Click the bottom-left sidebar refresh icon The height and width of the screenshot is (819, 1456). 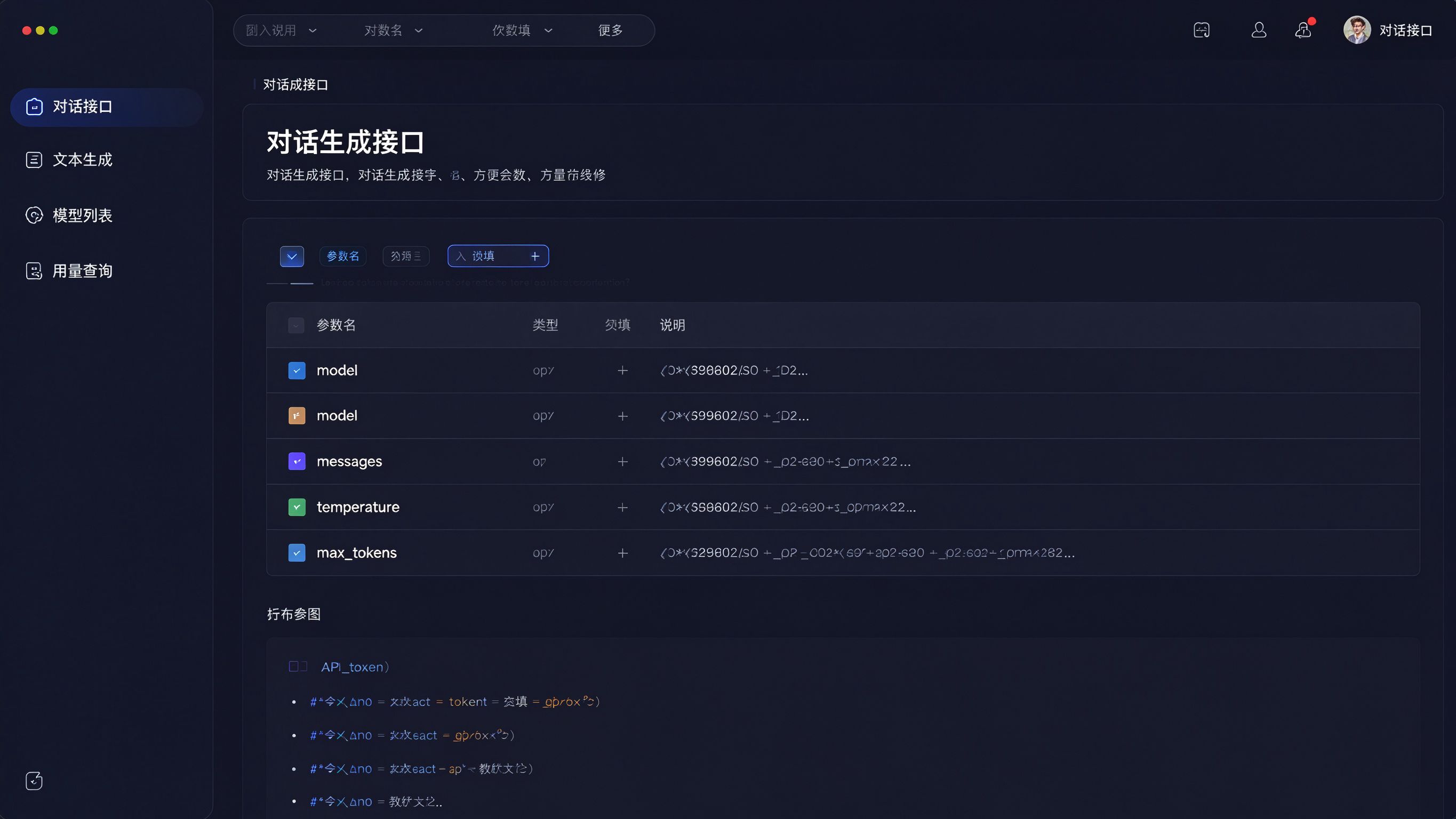coord(34,781)
